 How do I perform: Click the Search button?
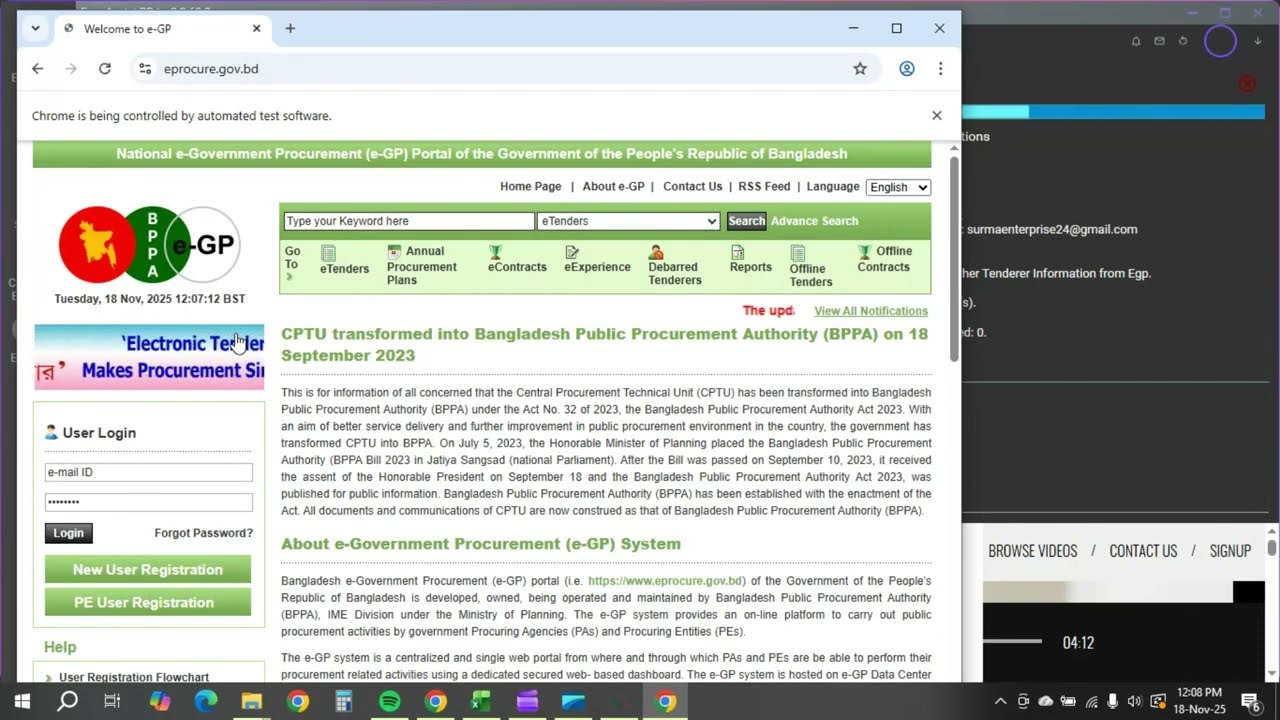(x=746, y=221)
